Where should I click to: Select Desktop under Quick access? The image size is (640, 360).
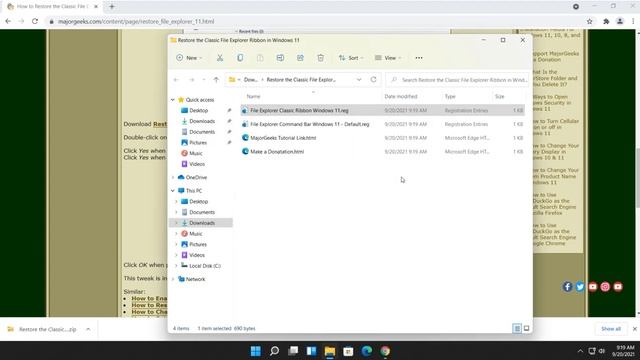(x=198, y=111)
